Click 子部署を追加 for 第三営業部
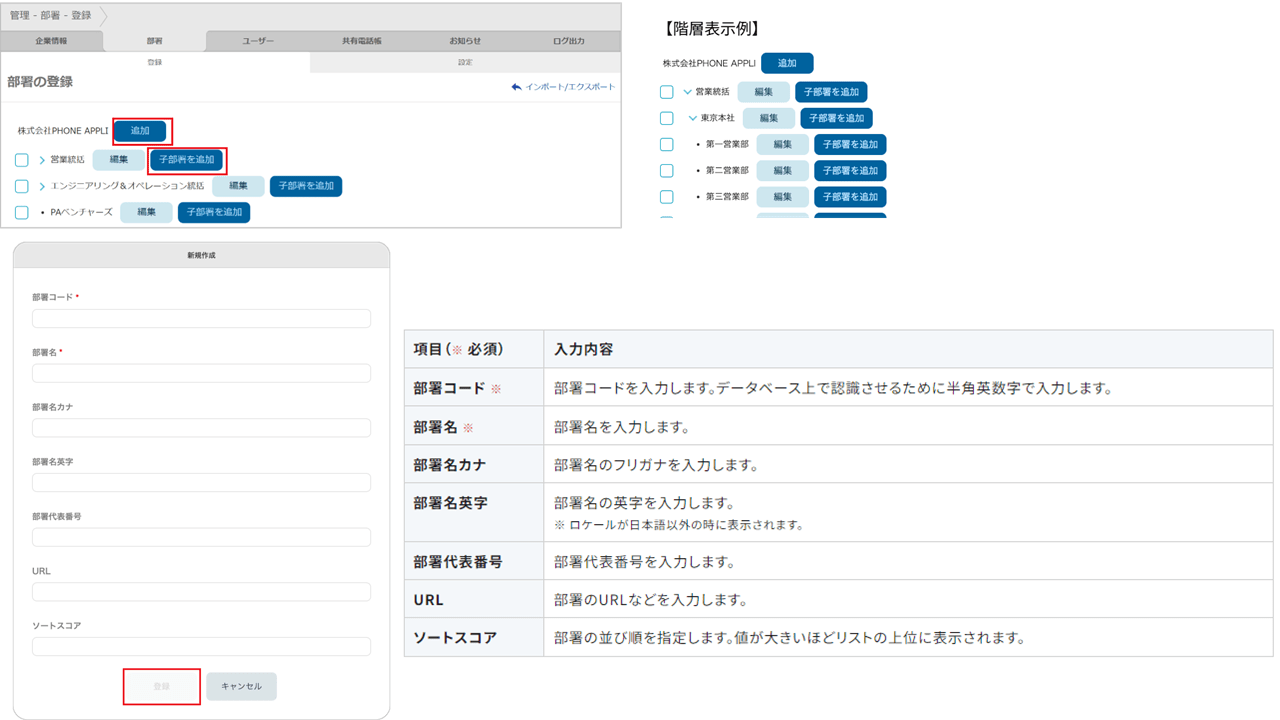 point(850,196)
